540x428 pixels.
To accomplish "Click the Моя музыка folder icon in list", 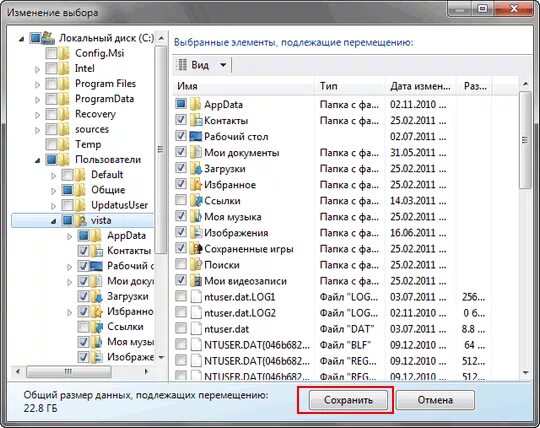I will 195,217.
